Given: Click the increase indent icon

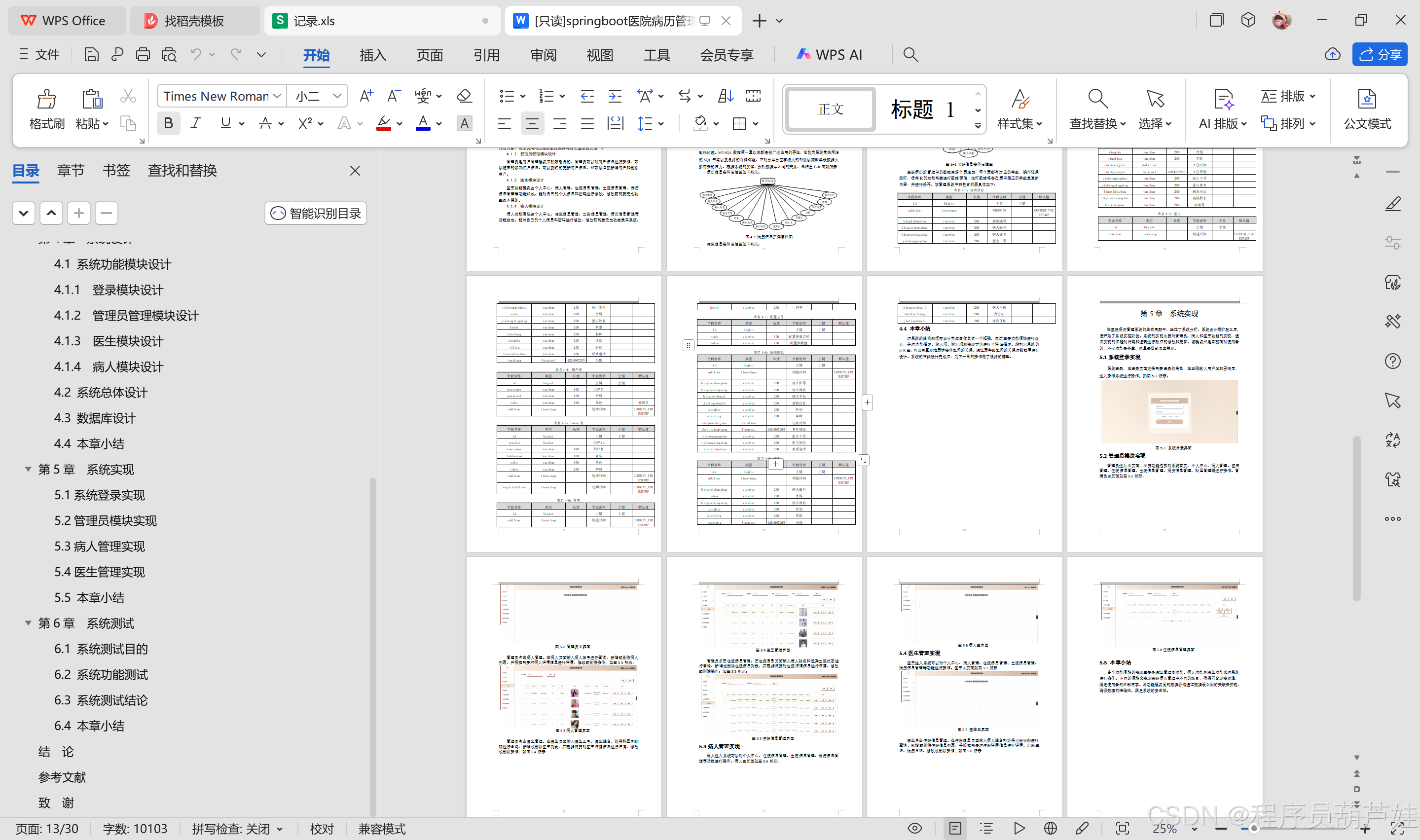Looking at the screenshot, I should pos(615,96).
